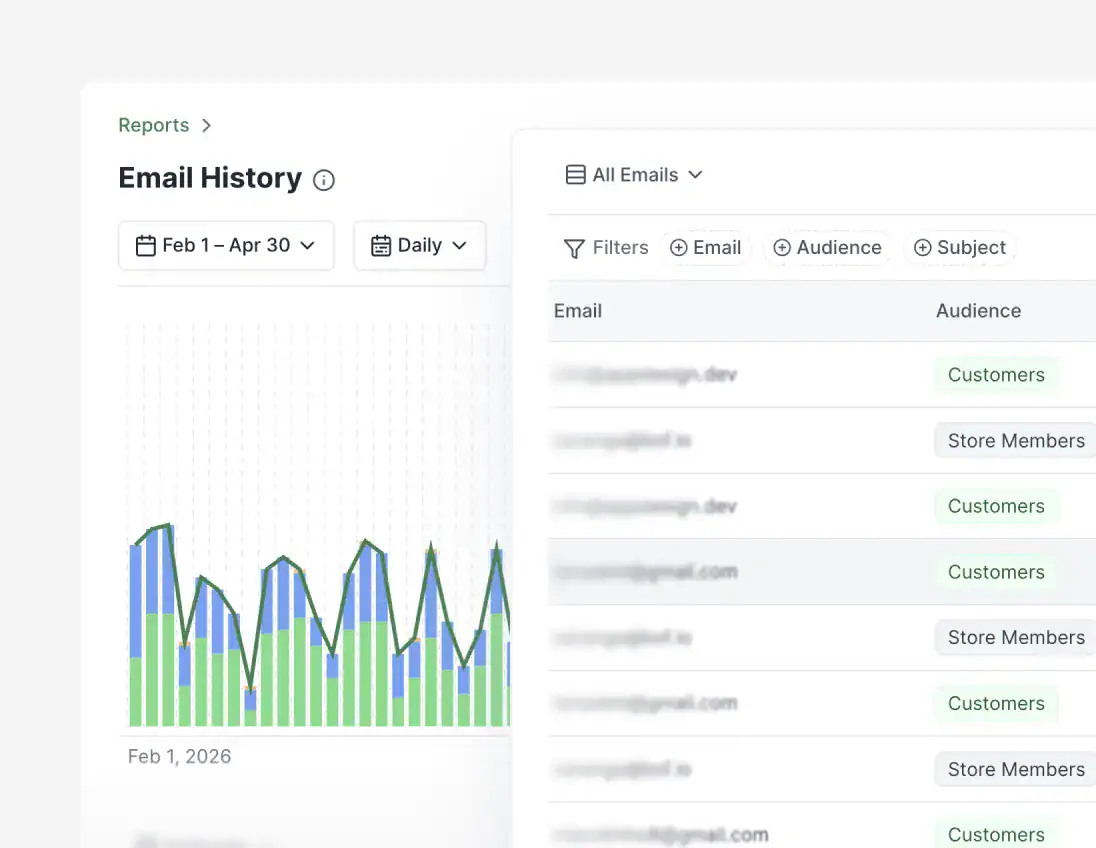Click the Customers tag in the highlighted row
Viewport: 1096px width, 848px height.
coord(996,572)
